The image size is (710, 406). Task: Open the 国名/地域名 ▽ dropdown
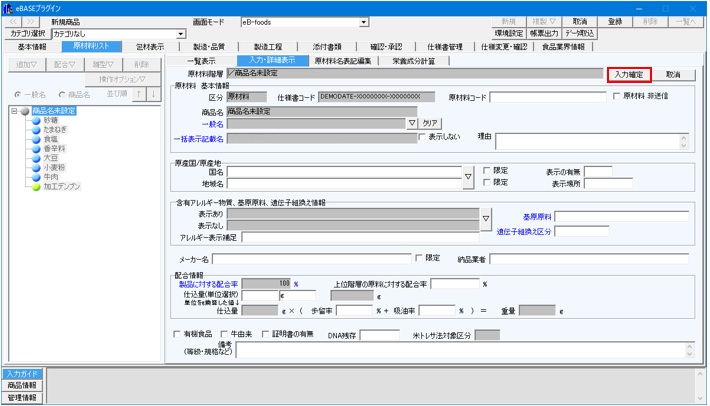click(468, 177)
